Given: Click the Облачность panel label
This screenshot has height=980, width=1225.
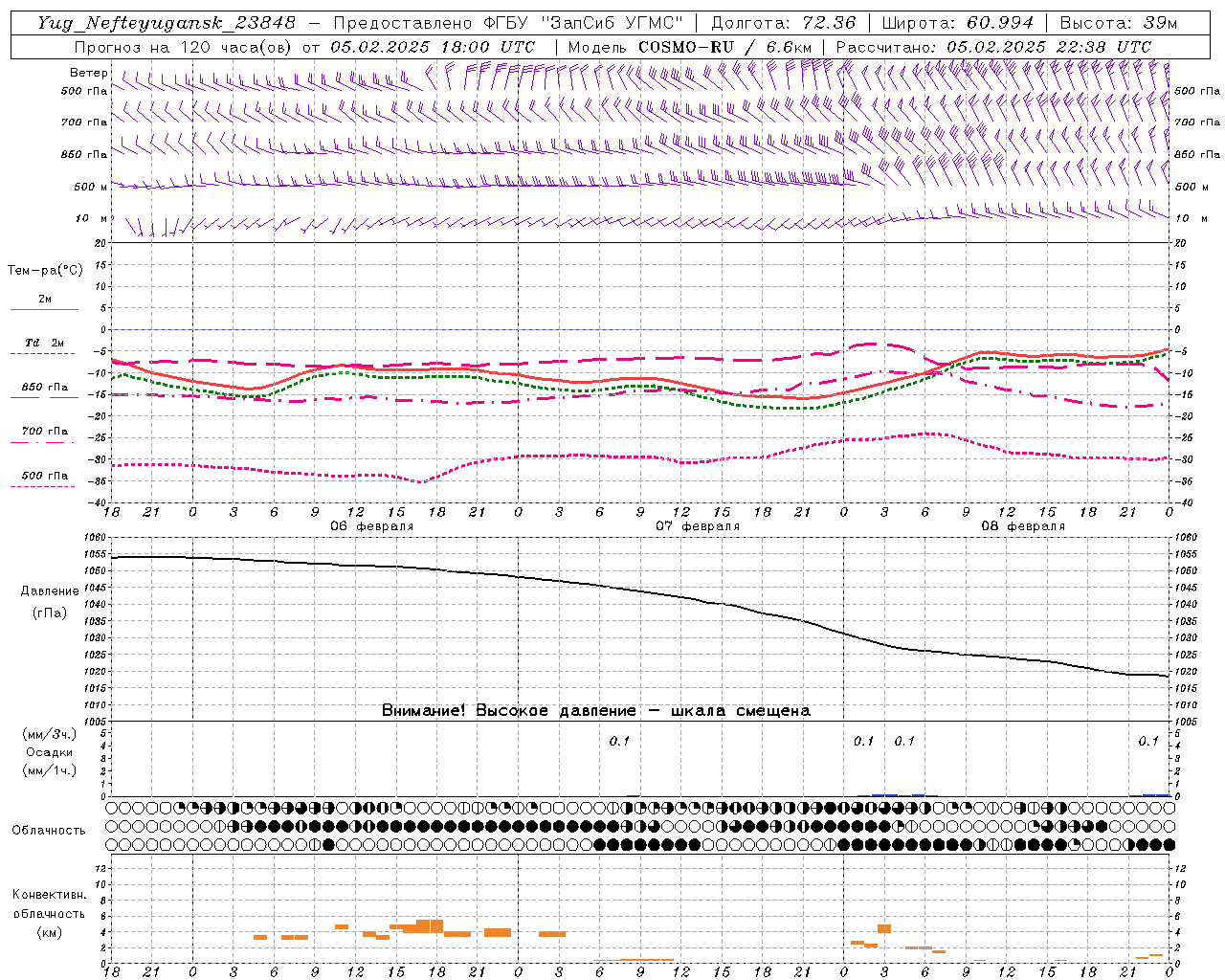Looking at the screenshot, I should pos(49,831).
